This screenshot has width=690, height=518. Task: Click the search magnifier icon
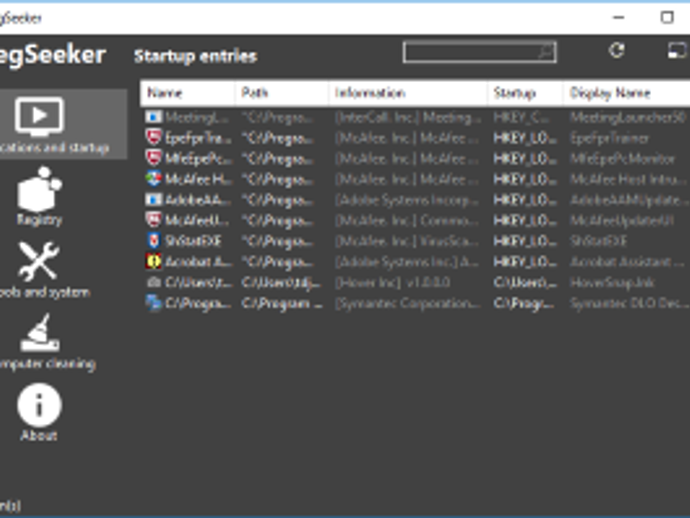click(545, 52)
